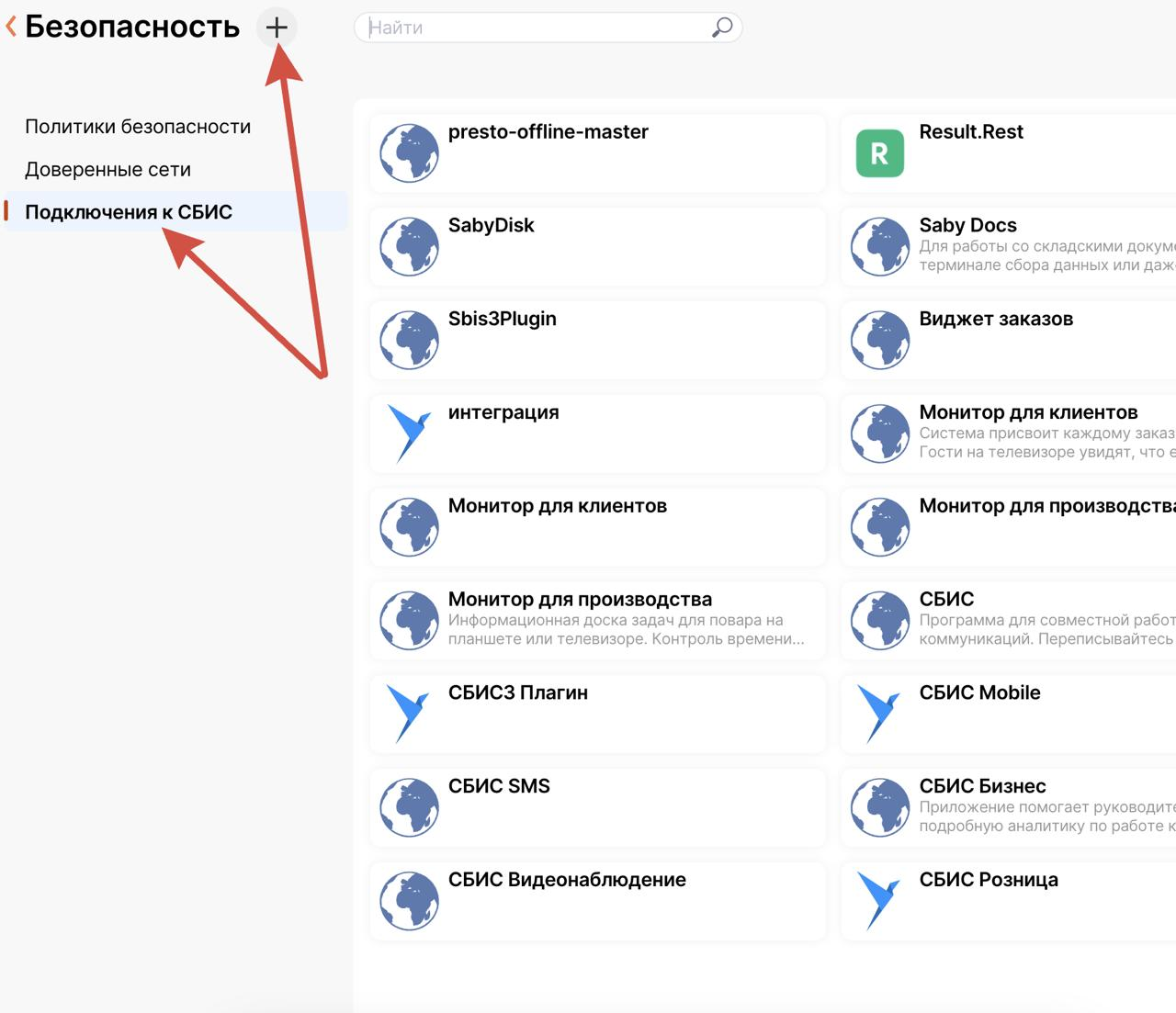Click the globe icon of СБИС SMS
The width and height of the screenshot is (1176, 1013).
point(410,808)
